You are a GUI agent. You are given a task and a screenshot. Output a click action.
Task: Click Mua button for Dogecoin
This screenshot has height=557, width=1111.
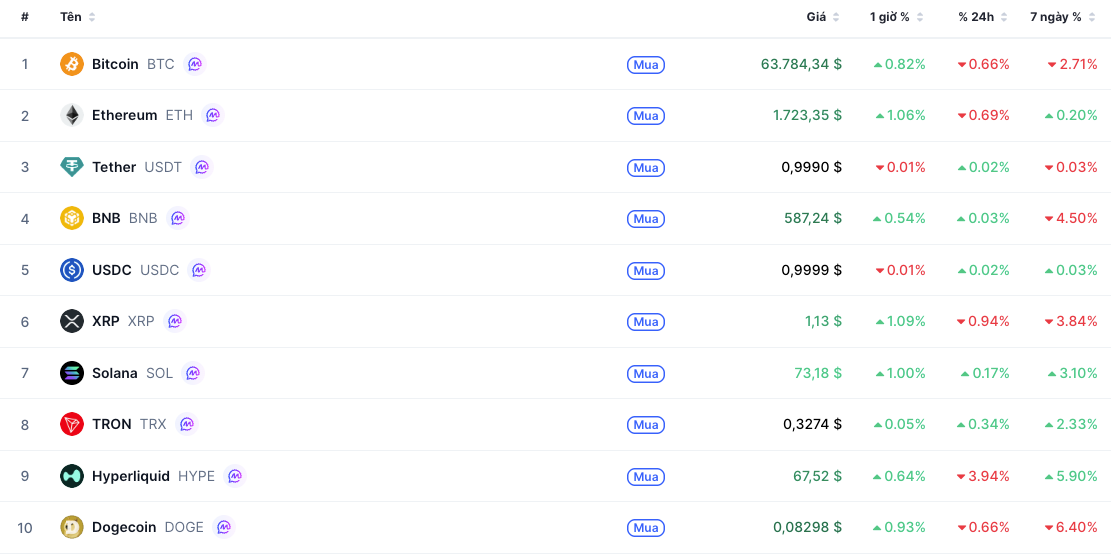[x=645, y=528]
